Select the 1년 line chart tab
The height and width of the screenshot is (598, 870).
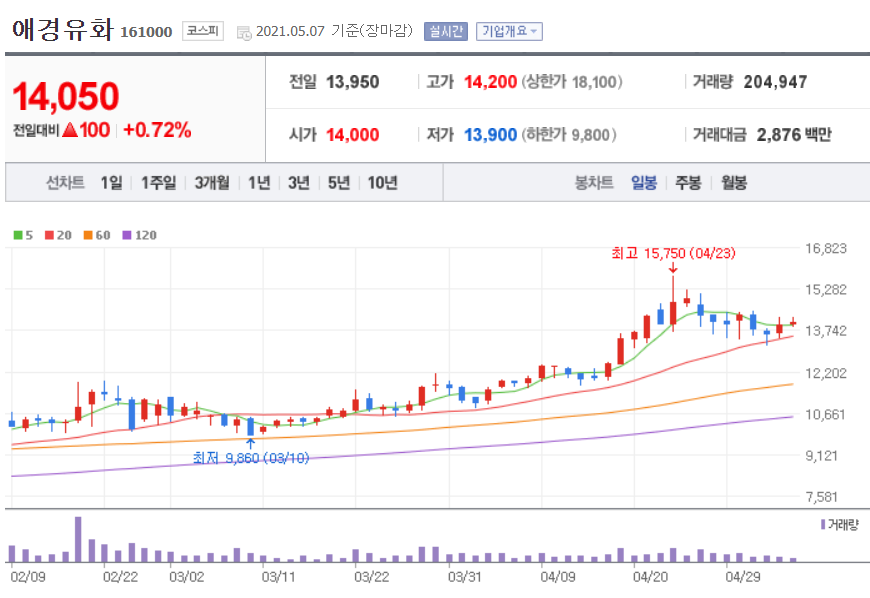click(259, 183)
